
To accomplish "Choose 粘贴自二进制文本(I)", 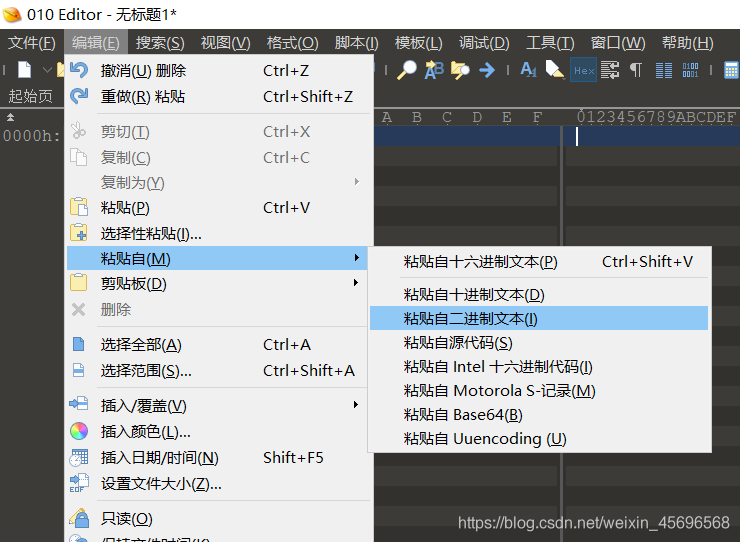I will (539, 319).
